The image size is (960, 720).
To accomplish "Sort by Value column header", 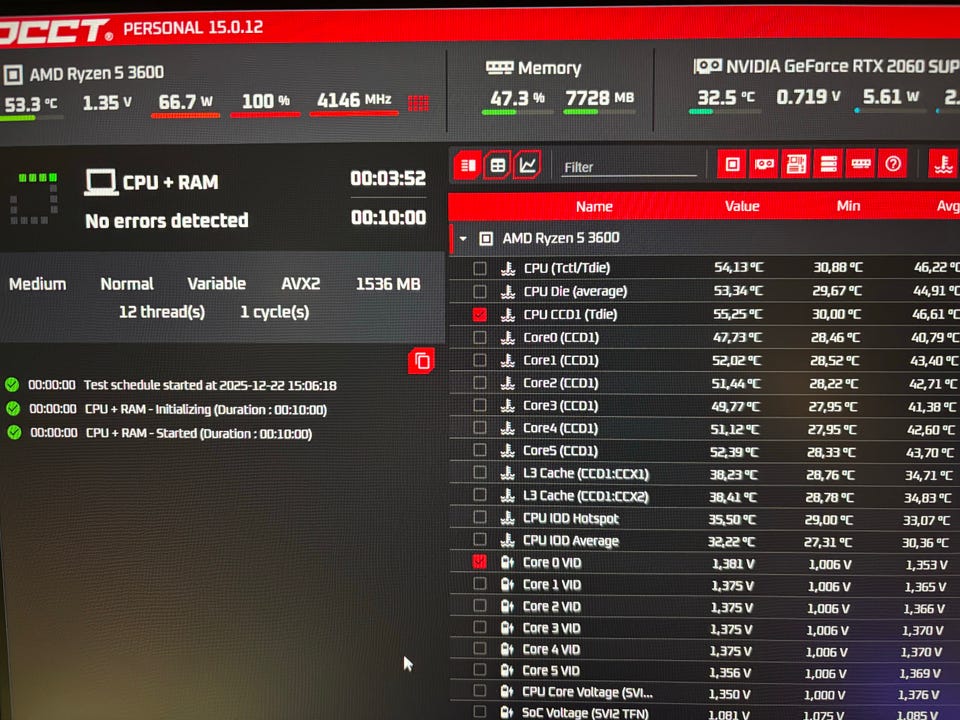I will (x=742, y=206).
